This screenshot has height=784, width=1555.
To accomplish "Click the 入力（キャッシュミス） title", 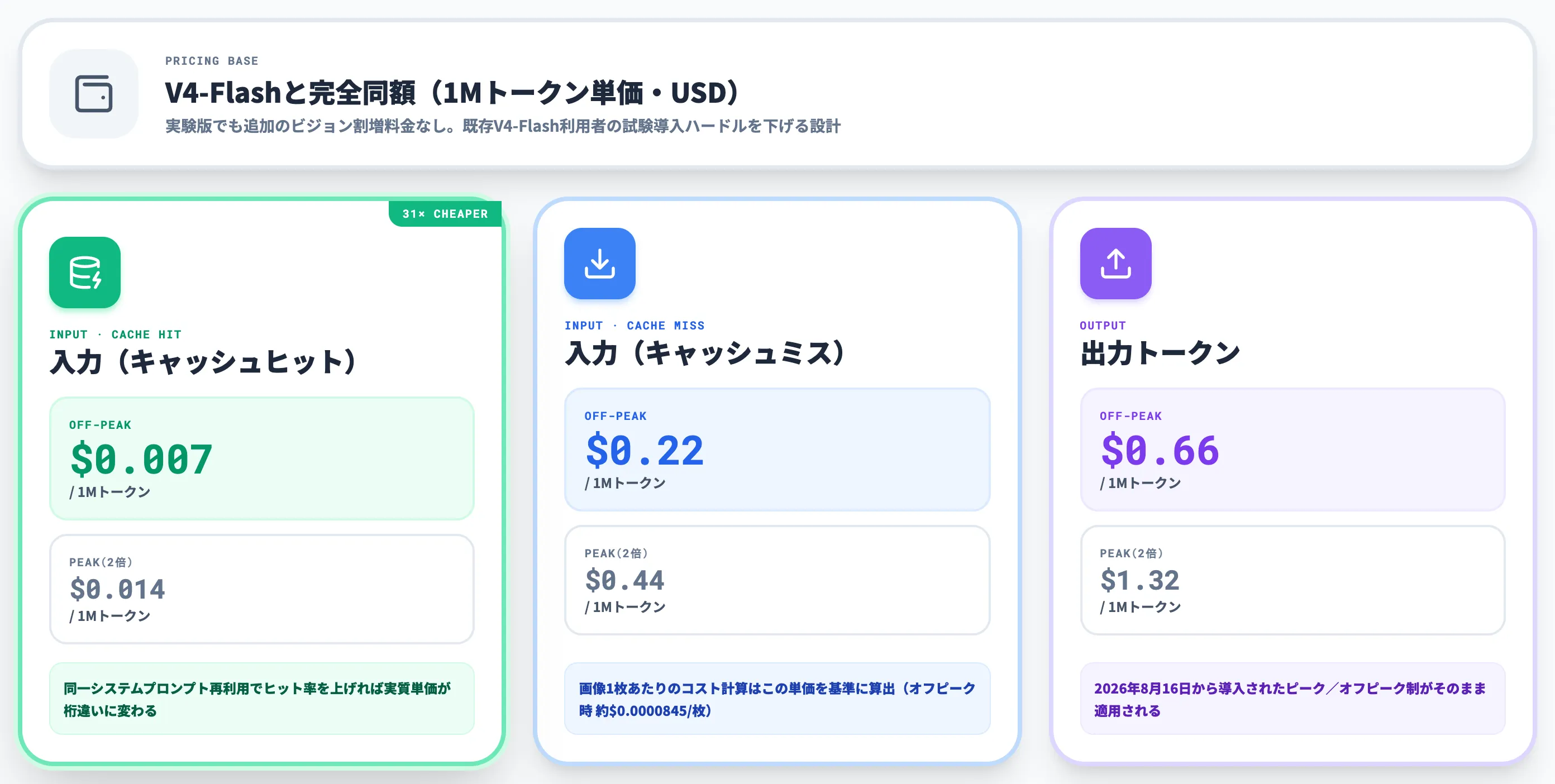I will tap(704, 353).
